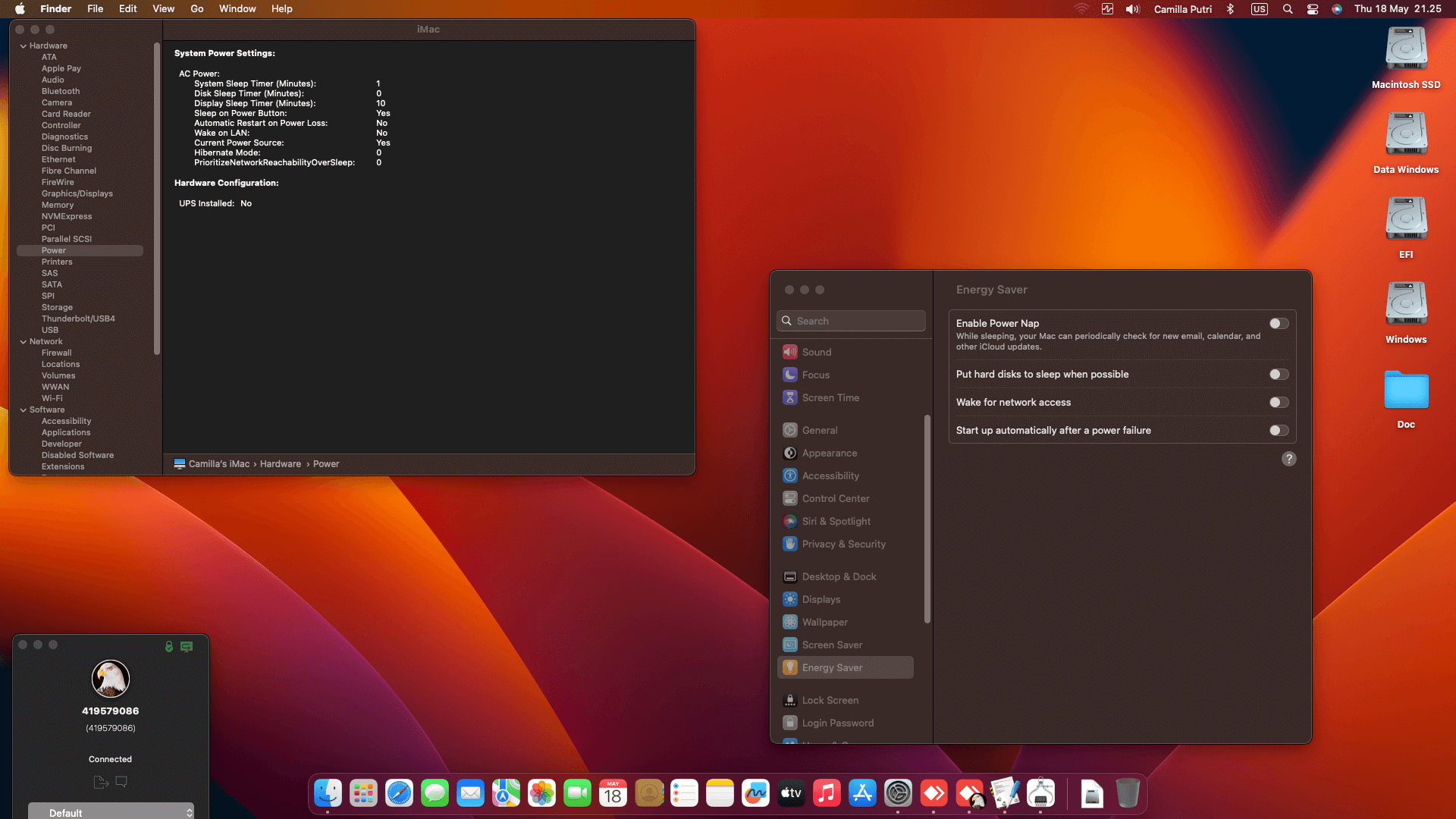Viewport: 1456px width, 819px height.
Task: Click the file transfer icon in AnyDesk window
Action: 101,782
